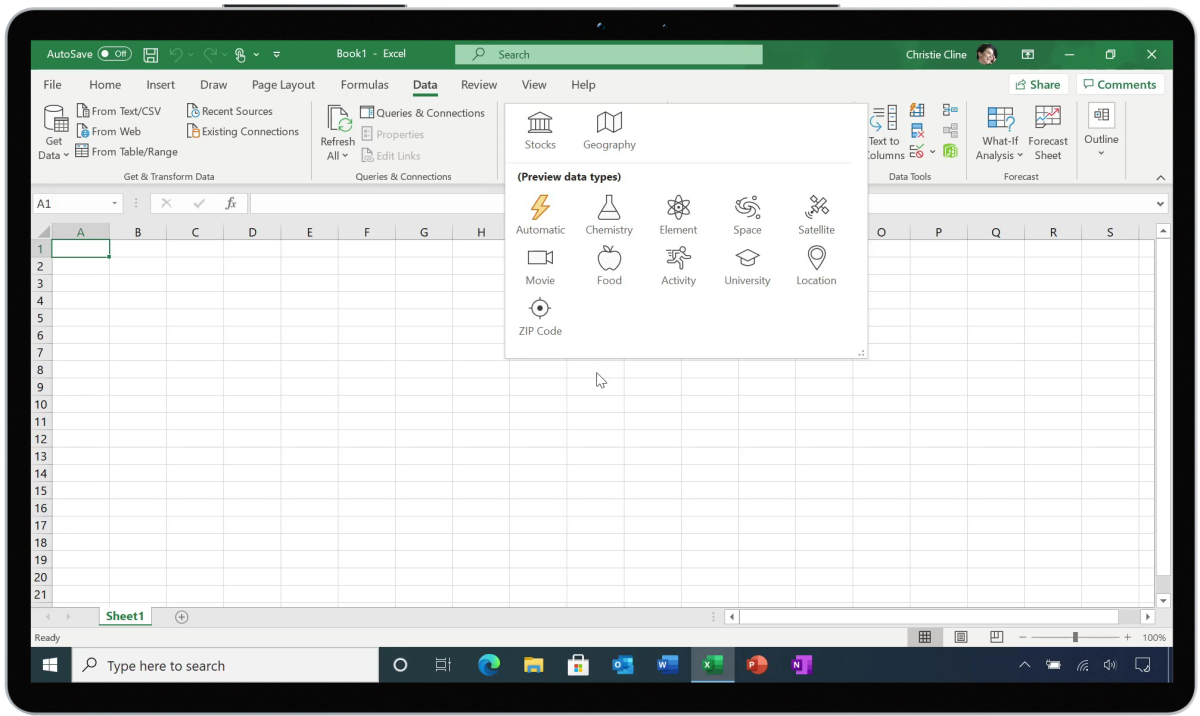The width and height of the screenshot is (1200, 716).
Task: Switch to Page Layout view
Action: pyautogui.click(x=960, y=637)
